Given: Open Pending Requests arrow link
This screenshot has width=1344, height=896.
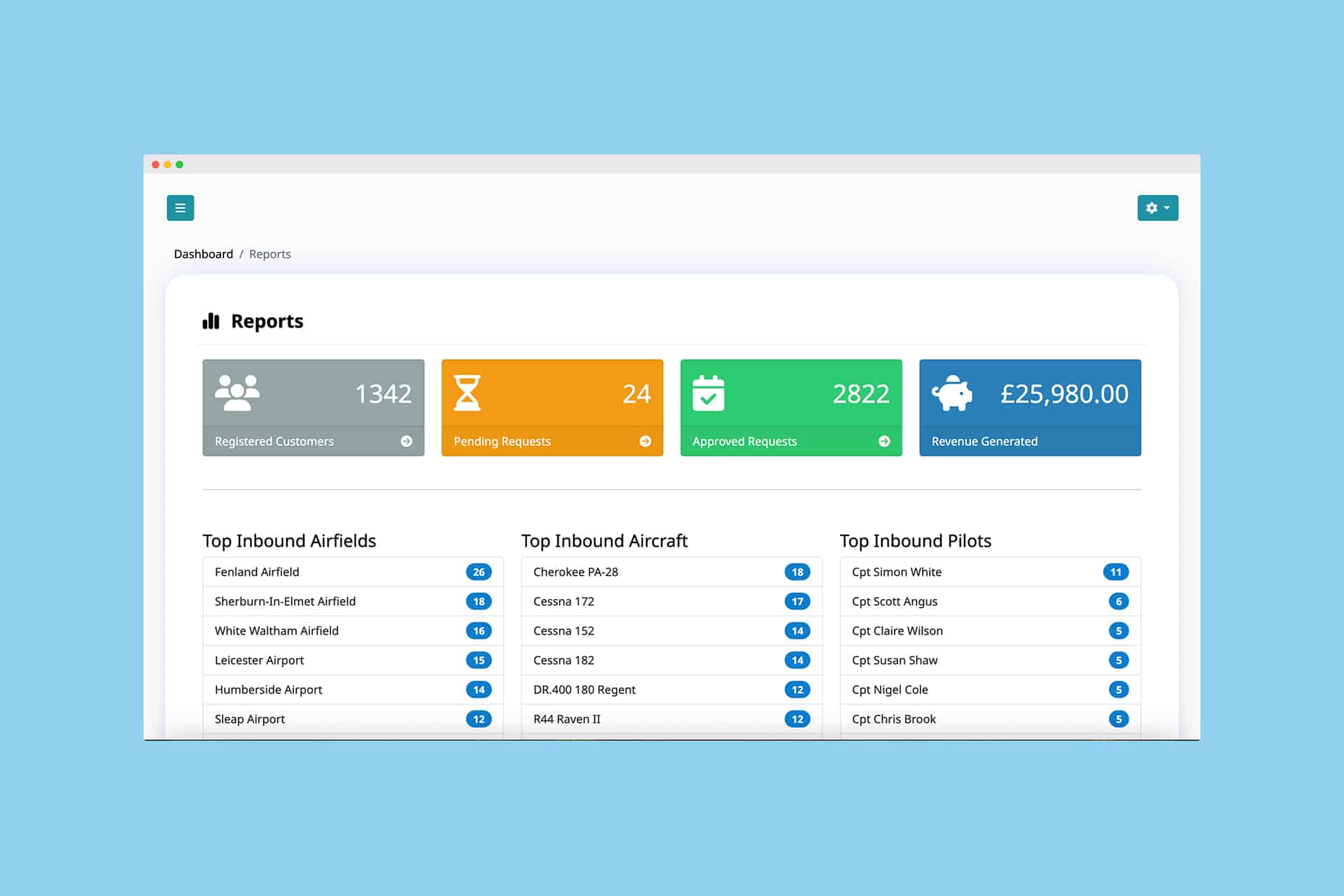Looking at the screenshot, I should click(645, 441).
